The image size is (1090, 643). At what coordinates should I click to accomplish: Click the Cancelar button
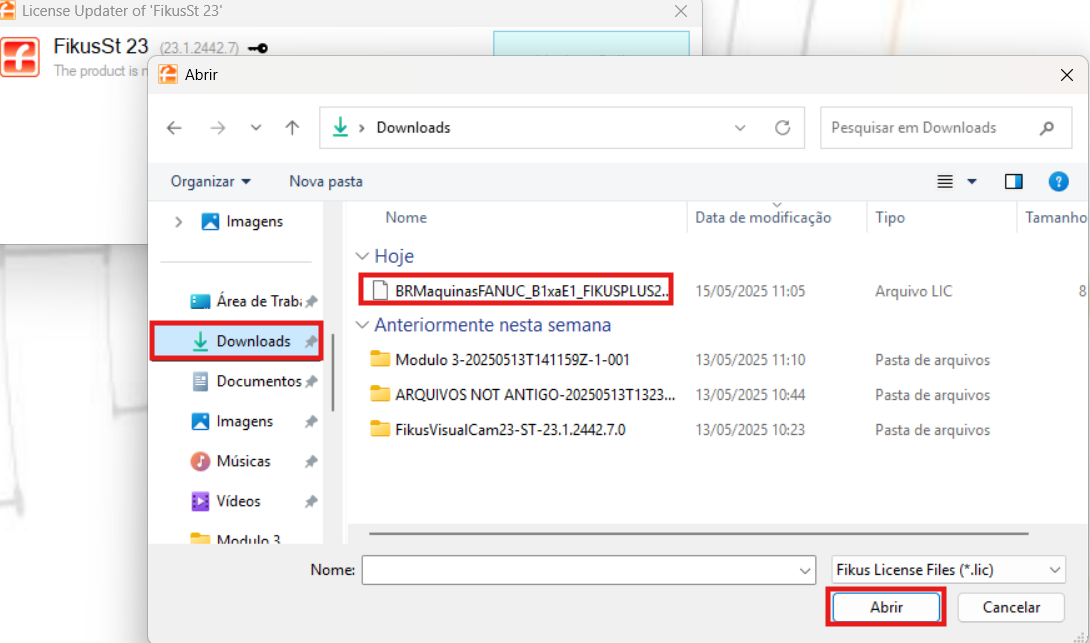pos(1011,608)
